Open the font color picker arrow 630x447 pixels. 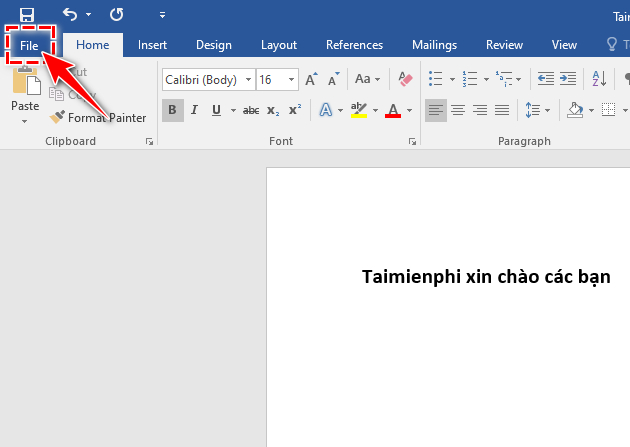pyautogui.click(x=409, y=110)
